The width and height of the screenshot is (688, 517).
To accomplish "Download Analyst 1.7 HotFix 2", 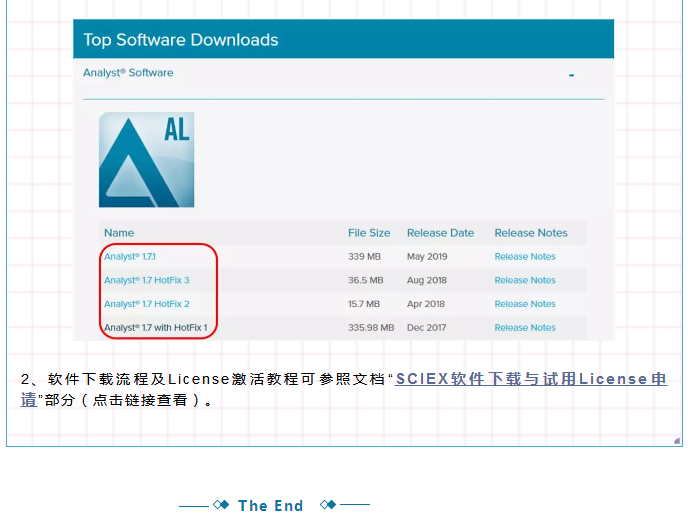I will 147,304.
